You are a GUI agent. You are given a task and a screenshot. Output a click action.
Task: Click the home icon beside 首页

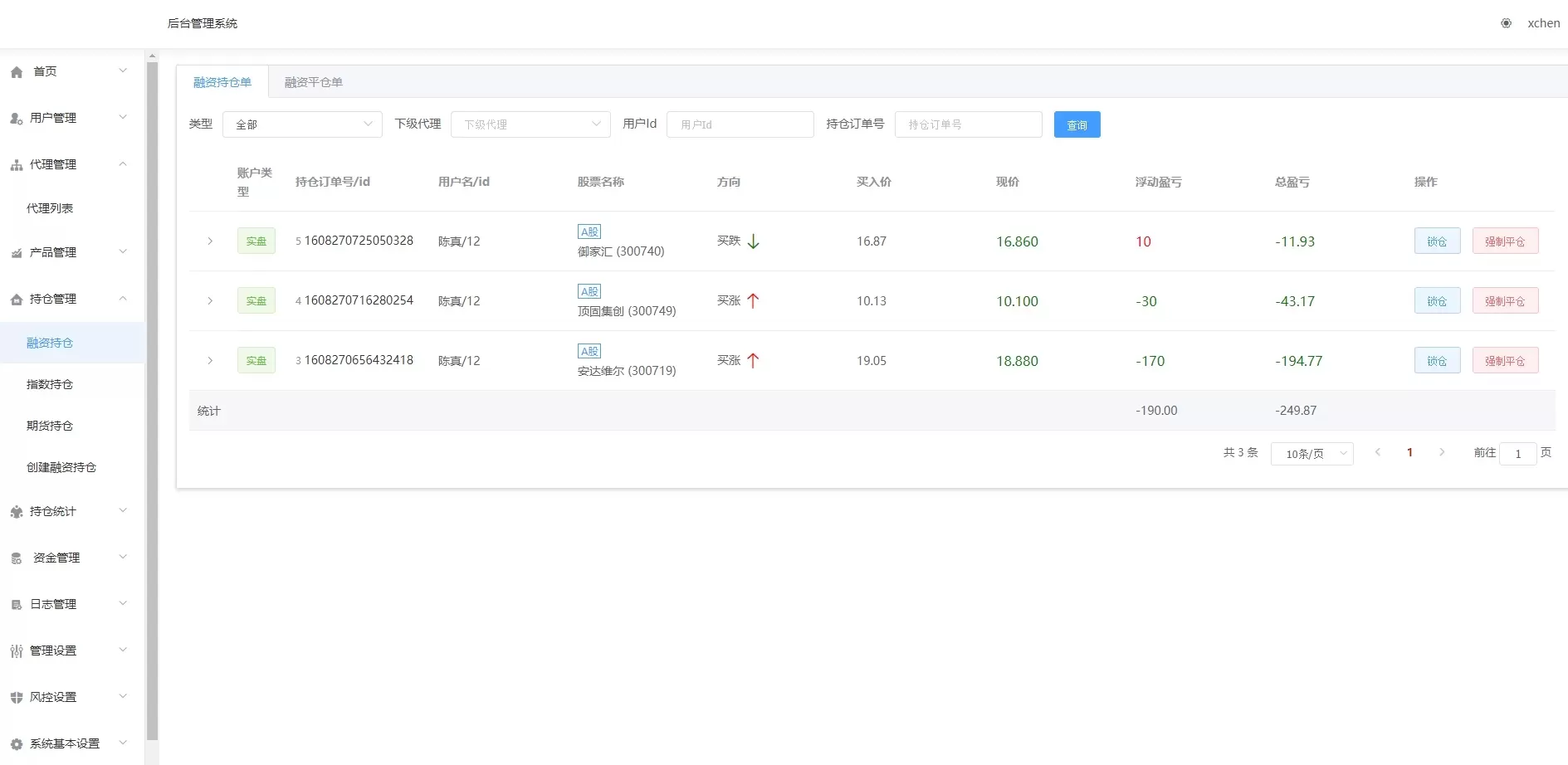(17, 72)
